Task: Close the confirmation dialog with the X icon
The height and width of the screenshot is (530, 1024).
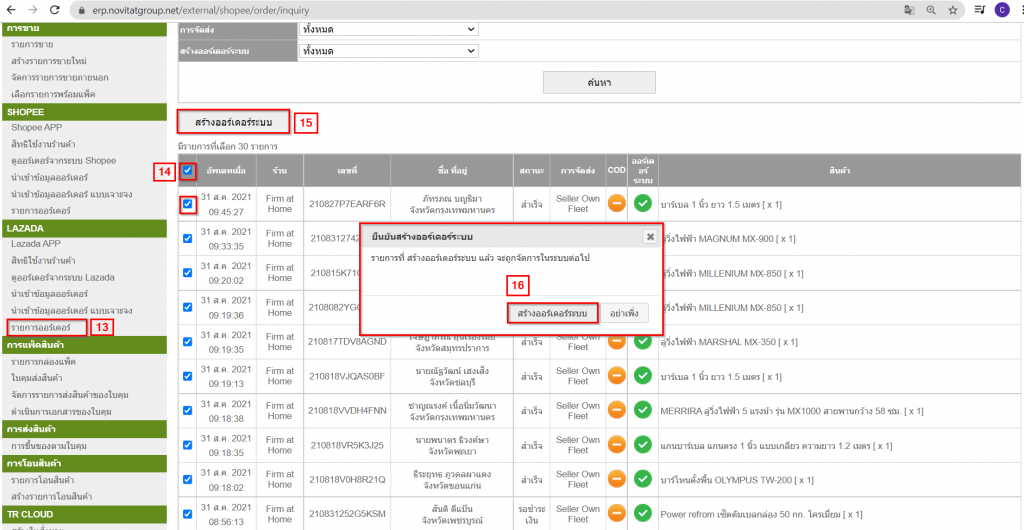Action: pos(650,237)
